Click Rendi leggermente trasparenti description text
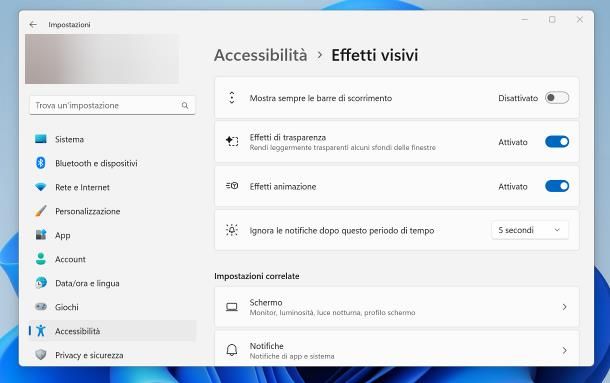 pyautogui.click(x=343, y=148)
